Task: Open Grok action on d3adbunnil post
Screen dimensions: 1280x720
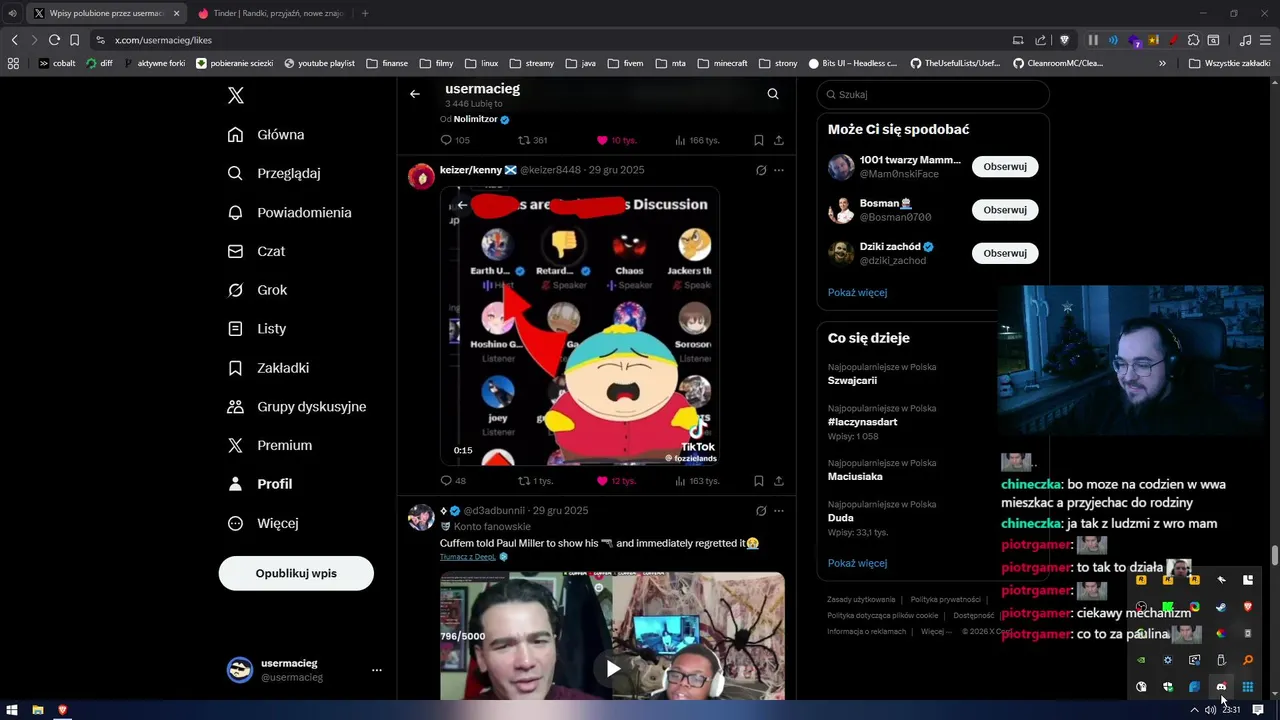Action: click(x=761, y=510)
